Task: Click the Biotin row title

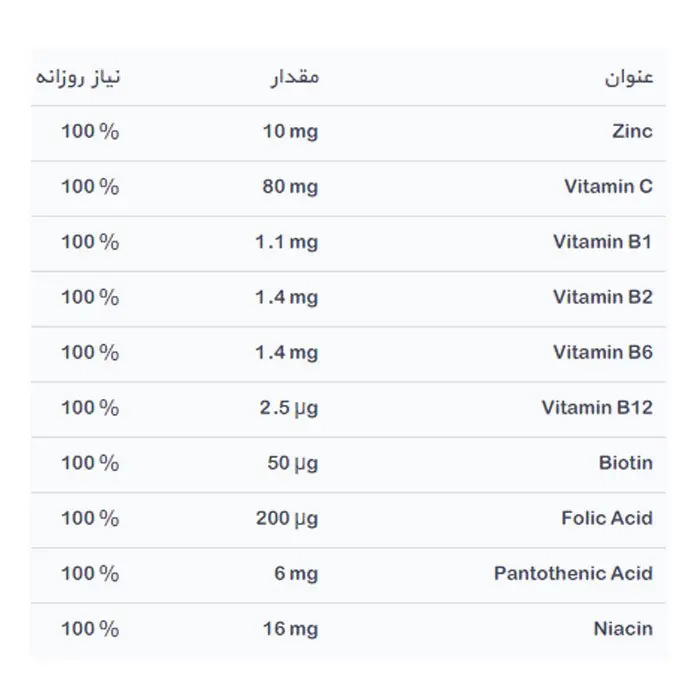Action: pyautogui.click(x=626, y=463)
